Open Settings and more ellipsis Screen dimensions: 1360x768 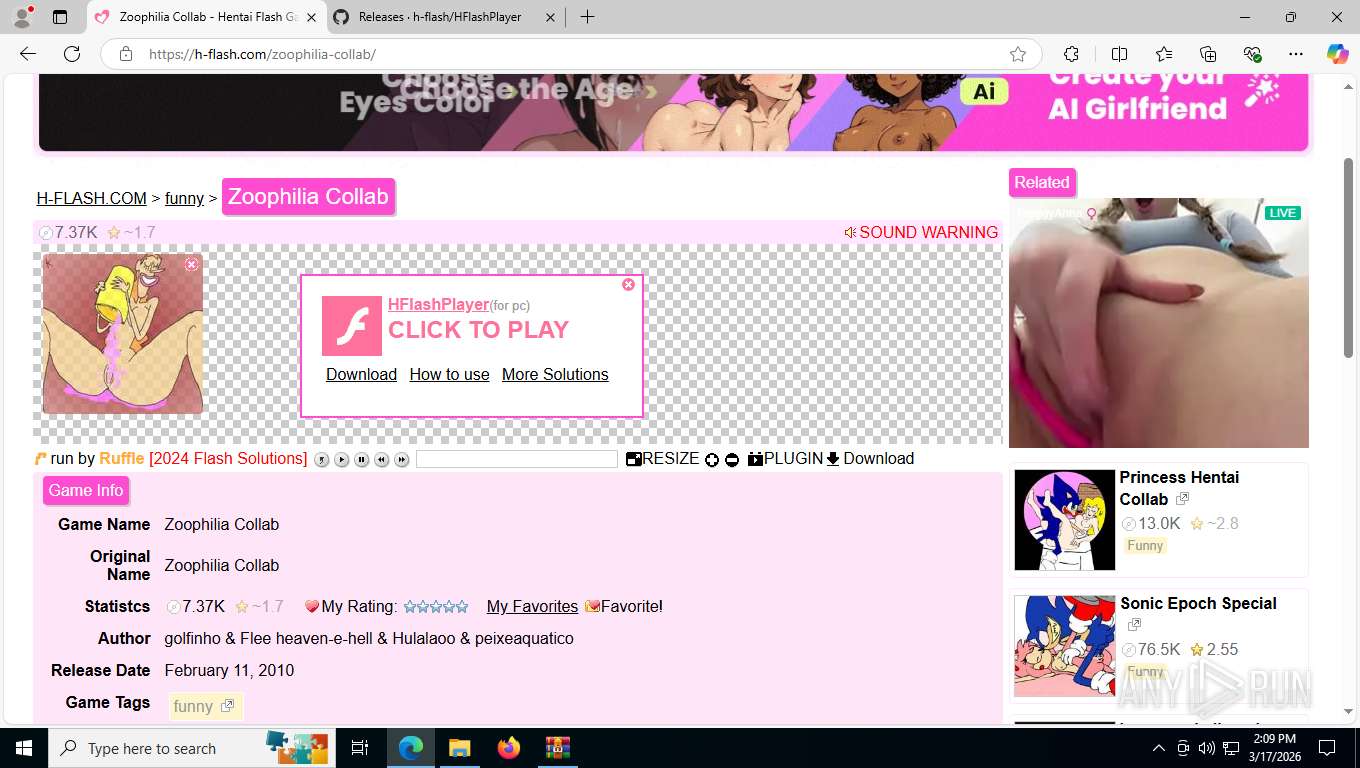(x=1296, y=54)
